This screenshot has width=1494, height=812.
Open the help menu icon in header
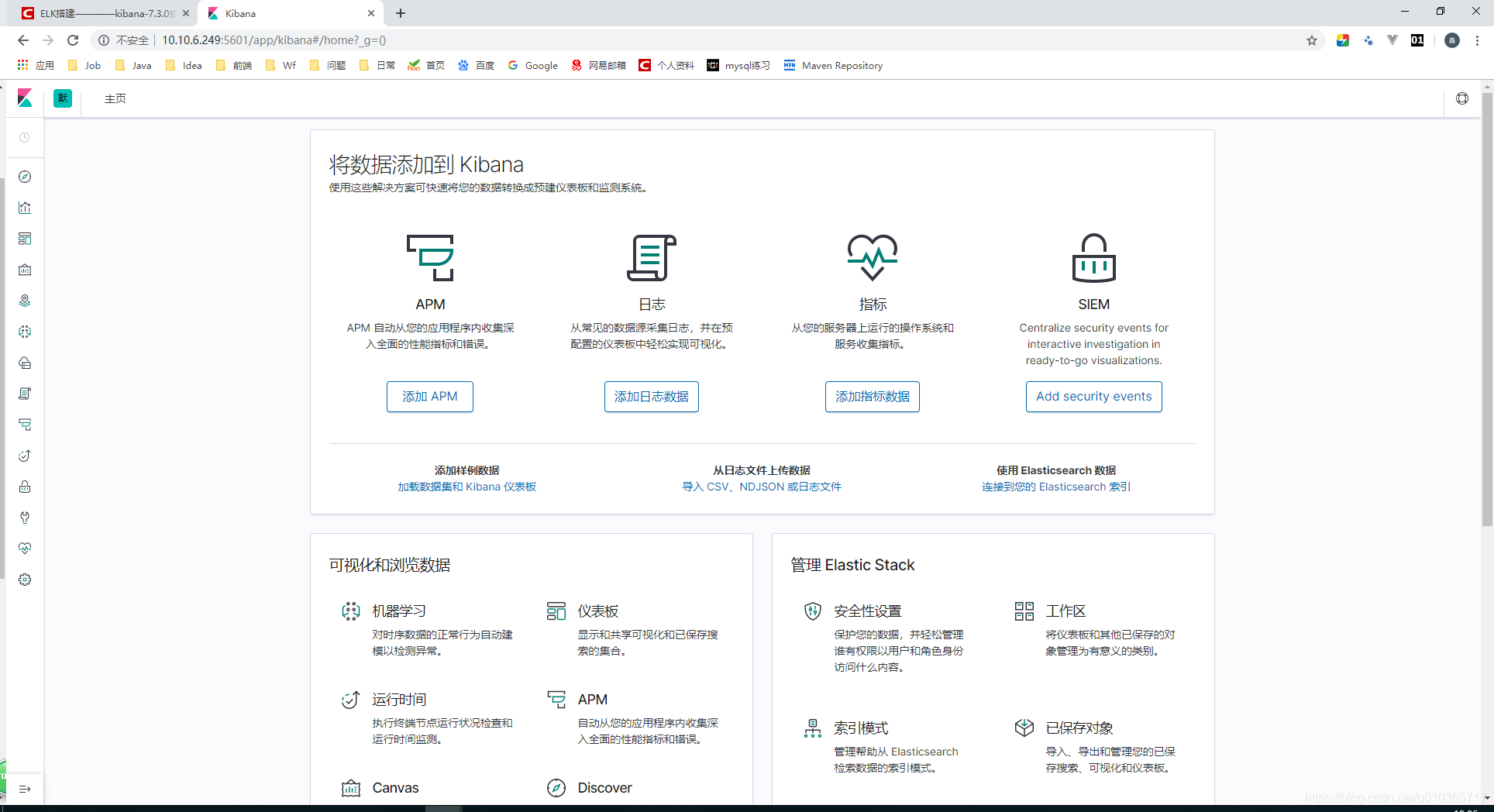pyautogui.click(x=1462, y=98)
